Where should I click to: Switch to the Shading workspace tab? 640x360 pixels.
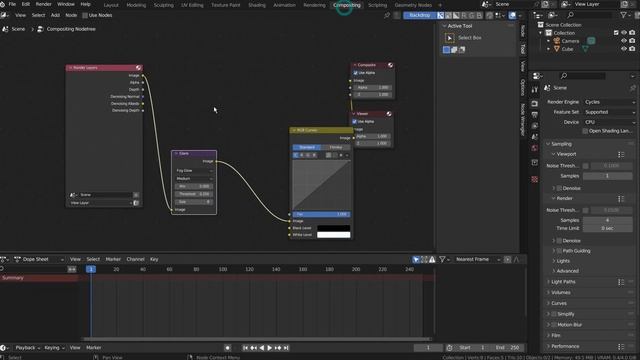pyautogui.click(x=257, y=5)
